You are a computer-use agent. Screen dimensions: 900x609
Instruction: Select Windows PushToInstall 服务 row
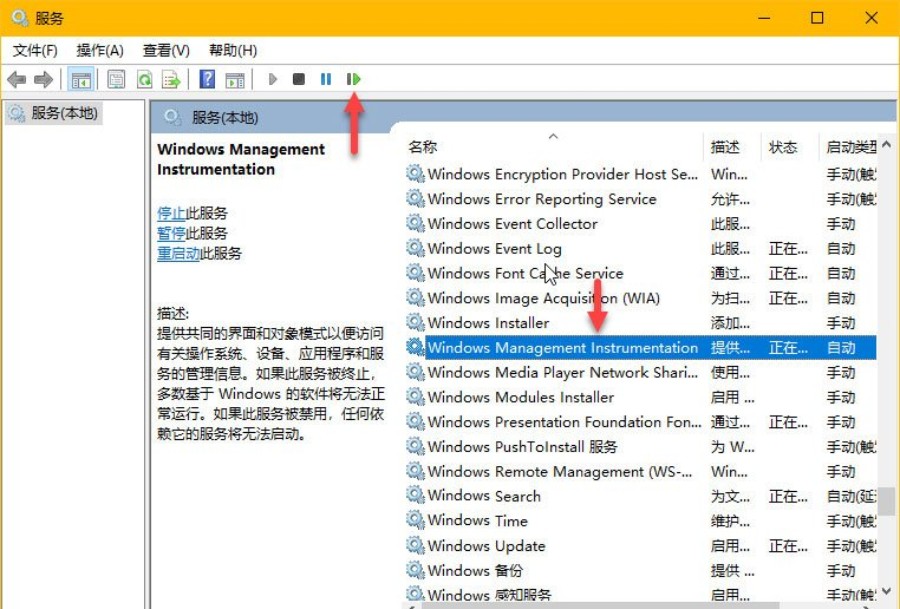(641, 447)
